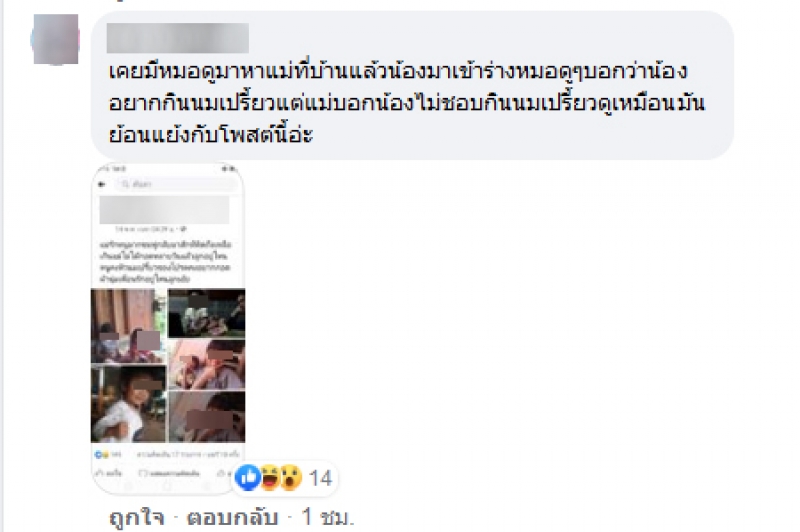800x532 pixels.
Task: Open the list behind reaction count 14
Action: click(x=320, y=478)
